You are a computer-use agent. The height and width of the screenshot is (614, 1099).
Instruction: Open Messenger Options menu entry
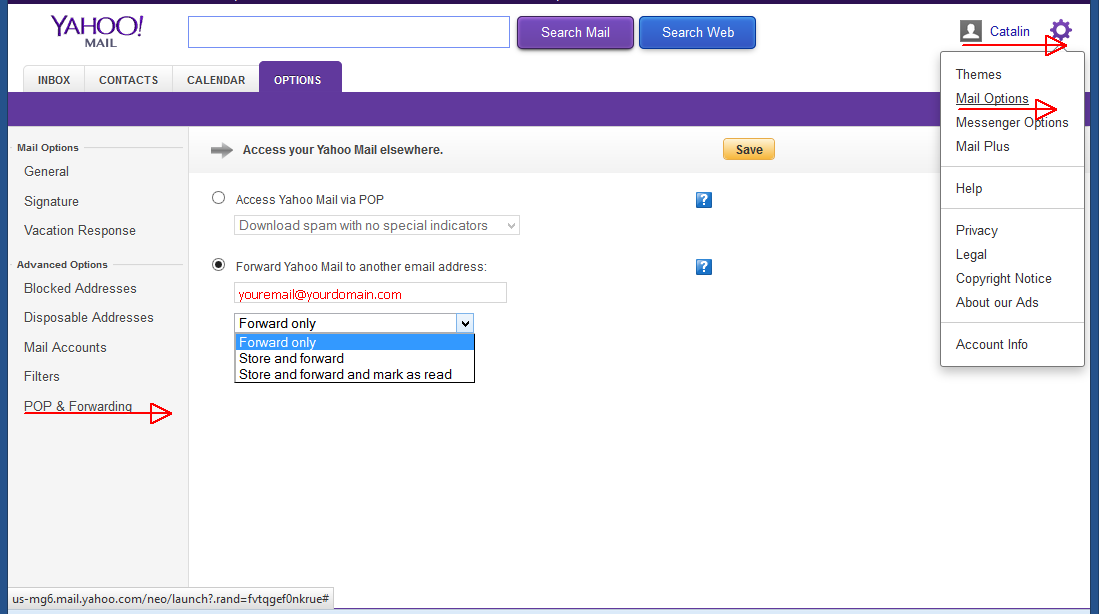[1011, 123]
